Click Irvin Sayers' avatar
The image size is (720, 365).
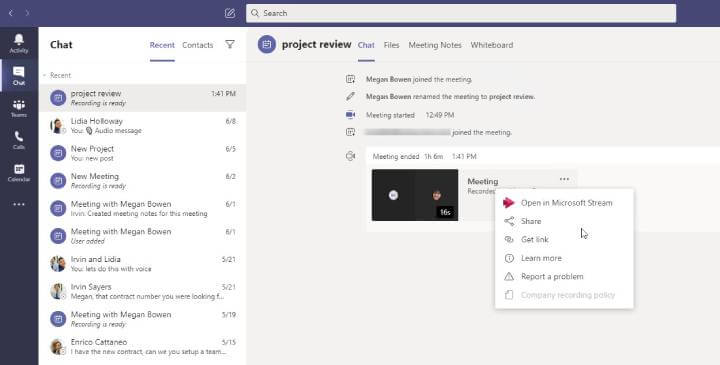tap(57, 291)
